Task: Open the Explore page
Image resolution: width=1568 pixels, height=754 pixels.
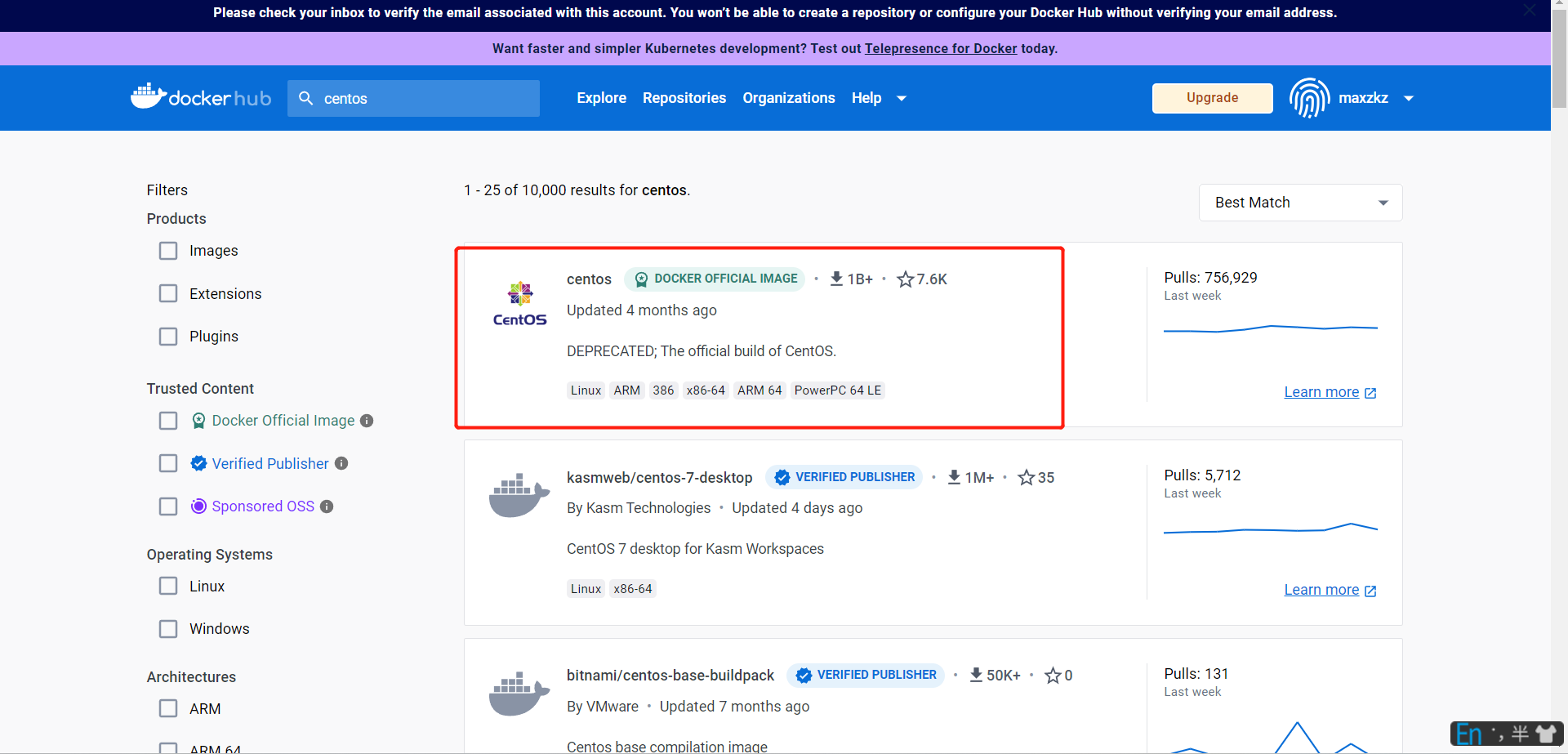Action: coord(602,98)
